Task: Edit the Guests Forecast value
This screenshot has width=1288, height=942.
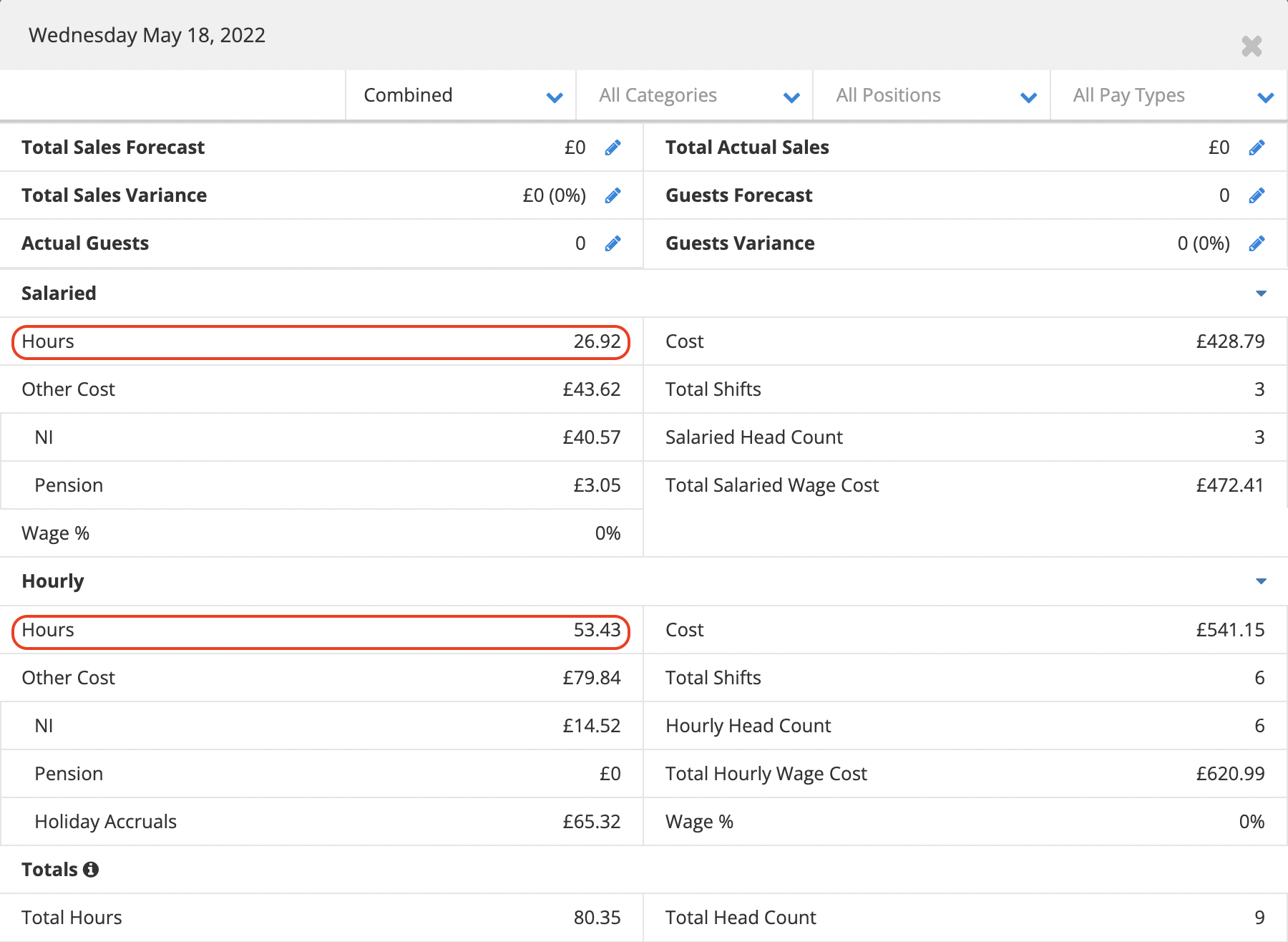Action: (x=1257, y=195)
